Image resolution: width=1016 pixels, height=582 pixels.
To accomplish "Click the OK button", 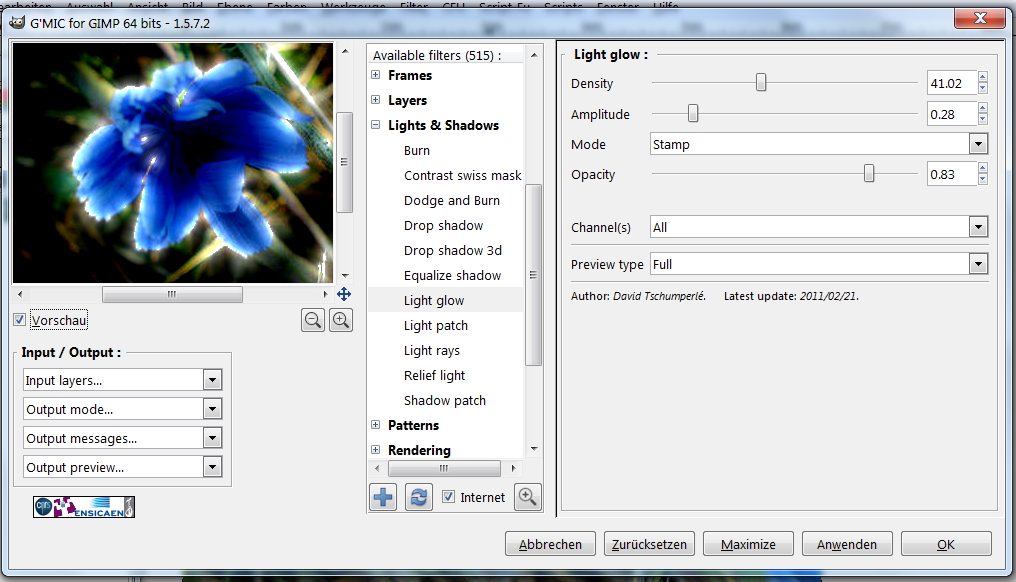I will (946, 544).
